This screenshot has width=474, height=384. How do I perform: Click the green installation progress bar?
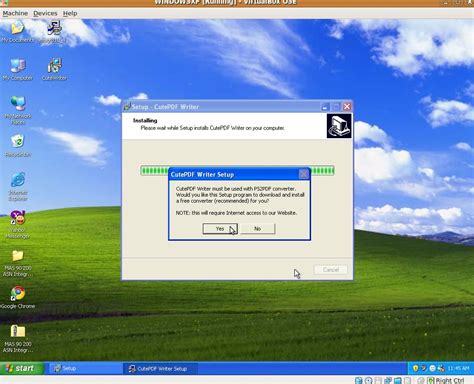(237, 171)
